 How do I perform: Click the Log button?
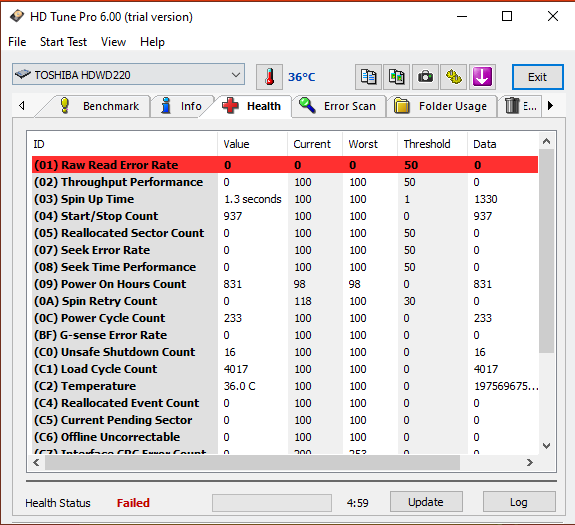[x=519, y=502]
